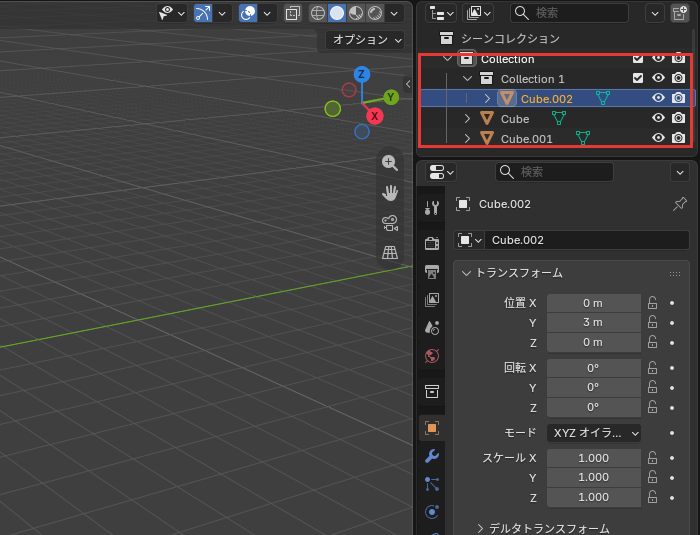Image resolution: width=700 pixels, height=535 pixels.
Task: Select the Object properties tab
Action: tap(432, 428)
